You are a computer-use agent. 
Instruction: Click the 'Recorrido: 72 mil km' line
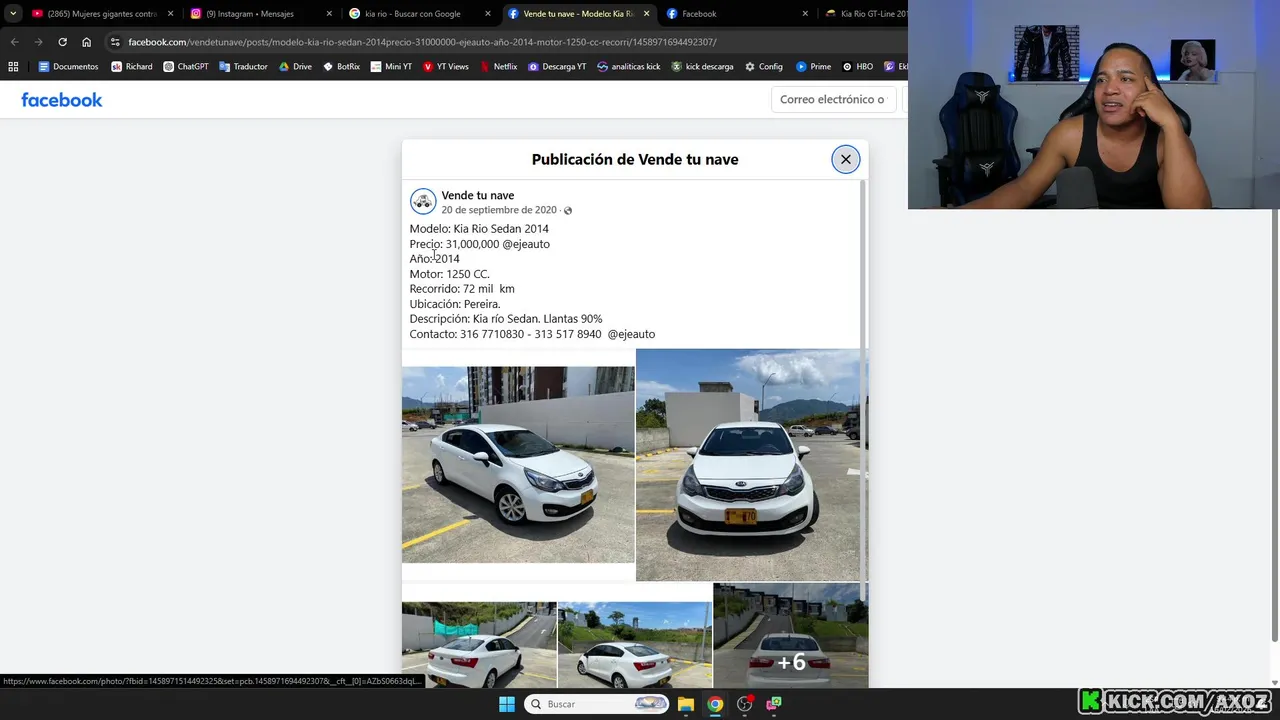coord(462,289)
